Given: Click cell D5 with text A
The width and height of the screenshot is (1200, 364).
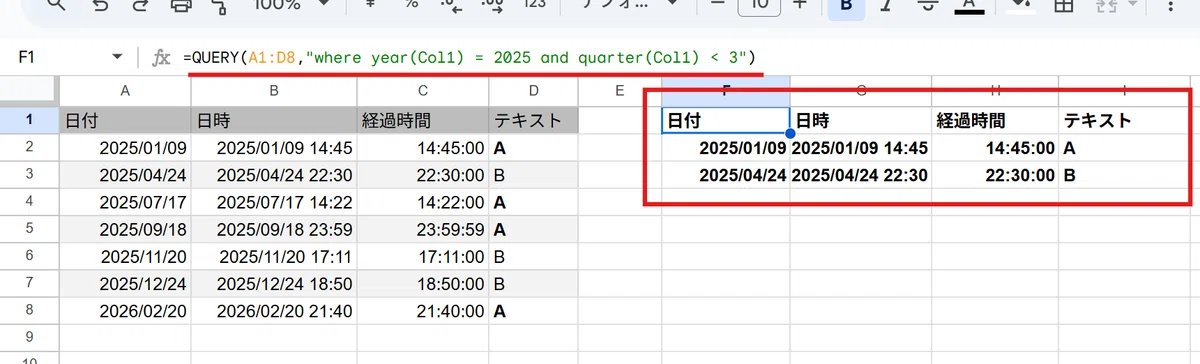Looking at the screenshot, I should click(x=534, y=229).
